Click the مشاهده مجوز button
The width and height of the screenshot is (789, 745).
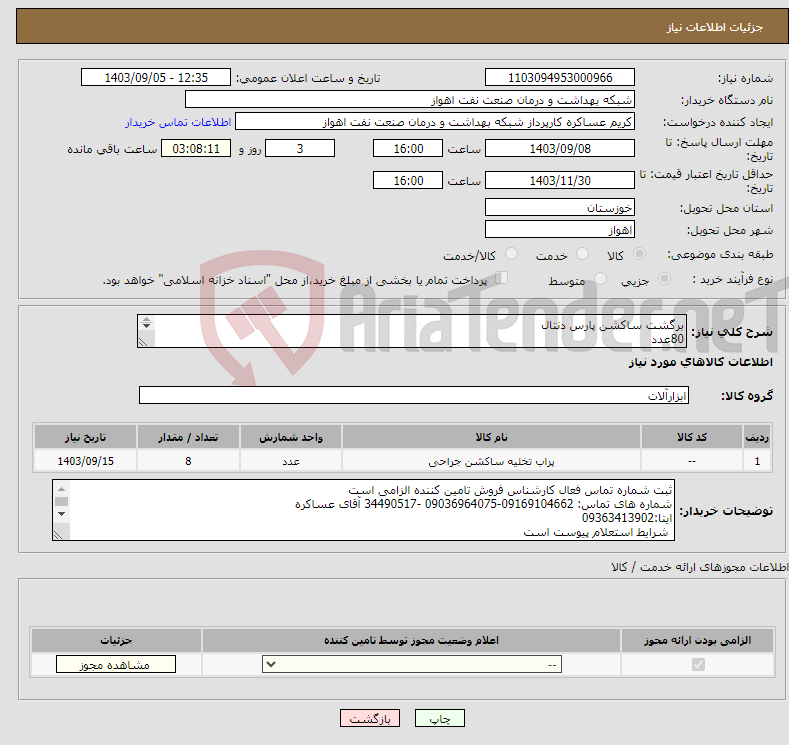pos(116,665)
